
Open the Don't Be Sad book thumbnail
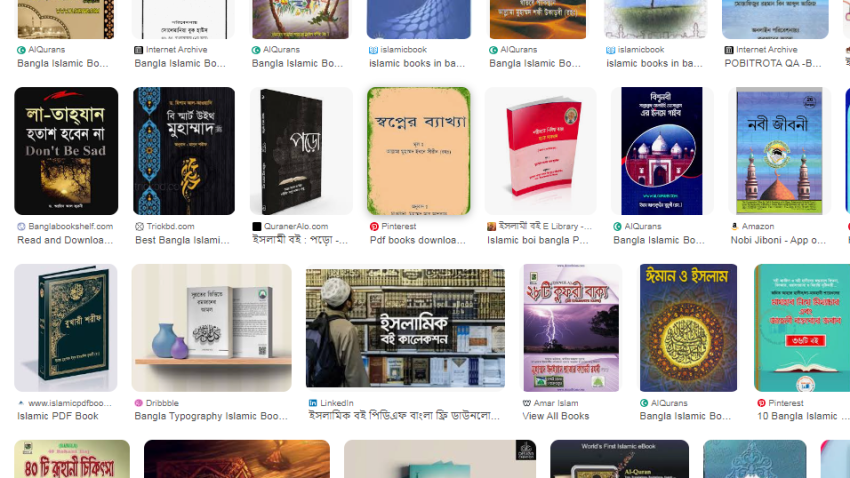point(66,151)
